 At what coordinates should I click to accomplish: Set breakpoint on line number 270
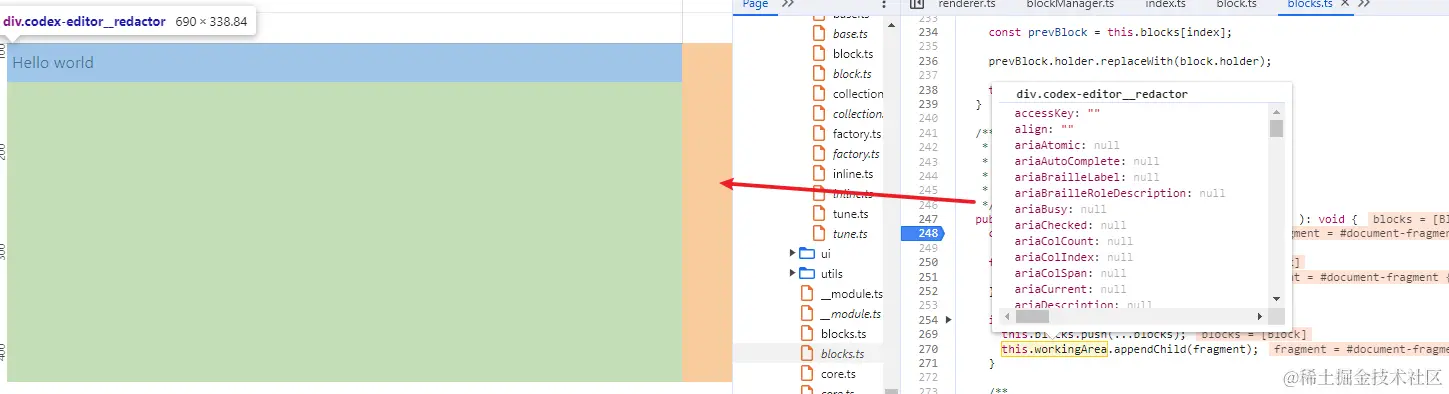tap(929, 349)
